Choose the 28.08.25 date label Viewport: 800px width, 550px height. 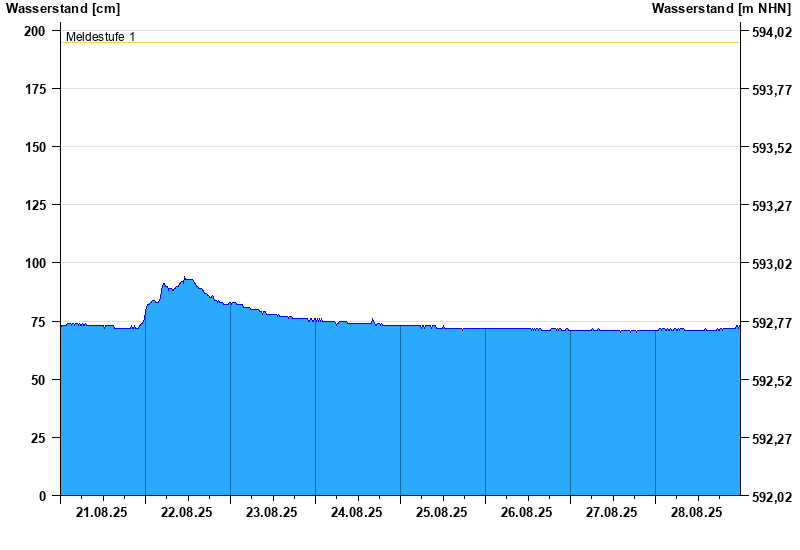click(x=697, y=513)
